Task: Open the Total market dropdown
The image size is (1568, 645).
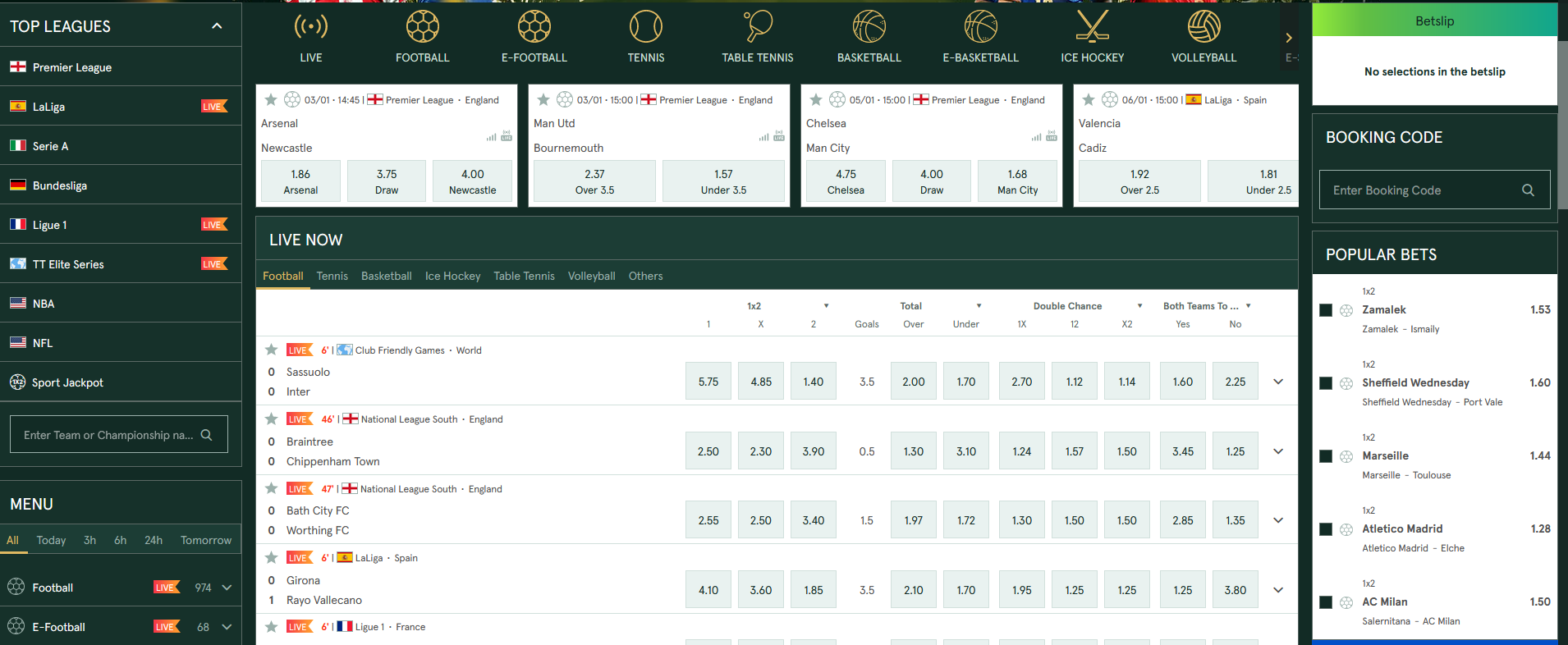Action: click(979, 306)
